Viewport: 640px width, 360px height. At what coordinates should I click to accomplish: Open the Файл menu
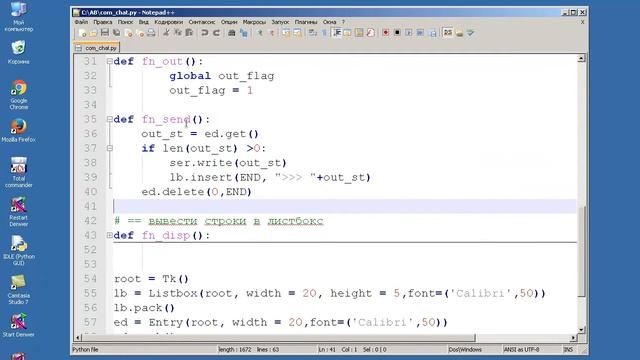point(81,22)
